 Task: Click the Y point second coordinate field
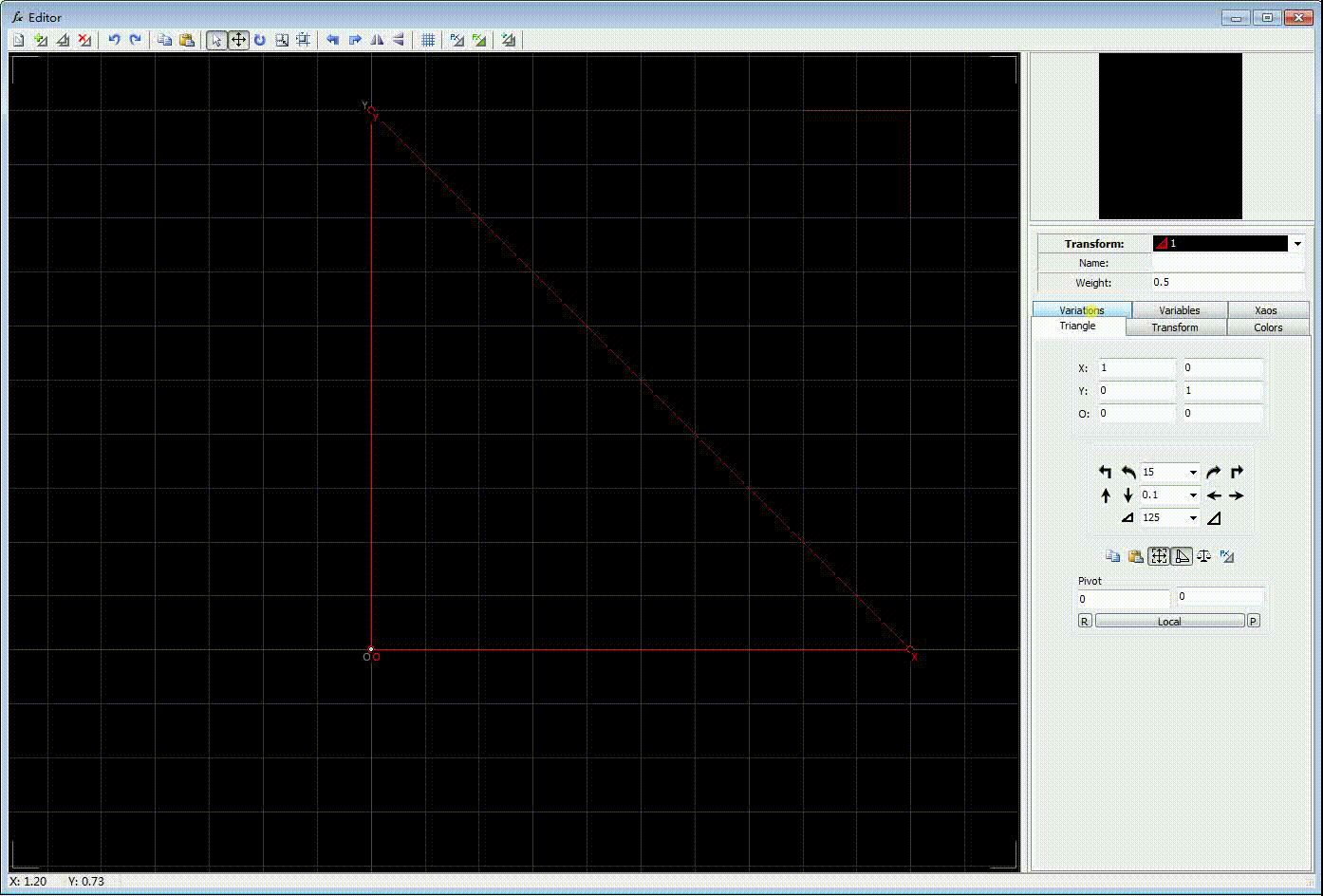click(1222, 390)
